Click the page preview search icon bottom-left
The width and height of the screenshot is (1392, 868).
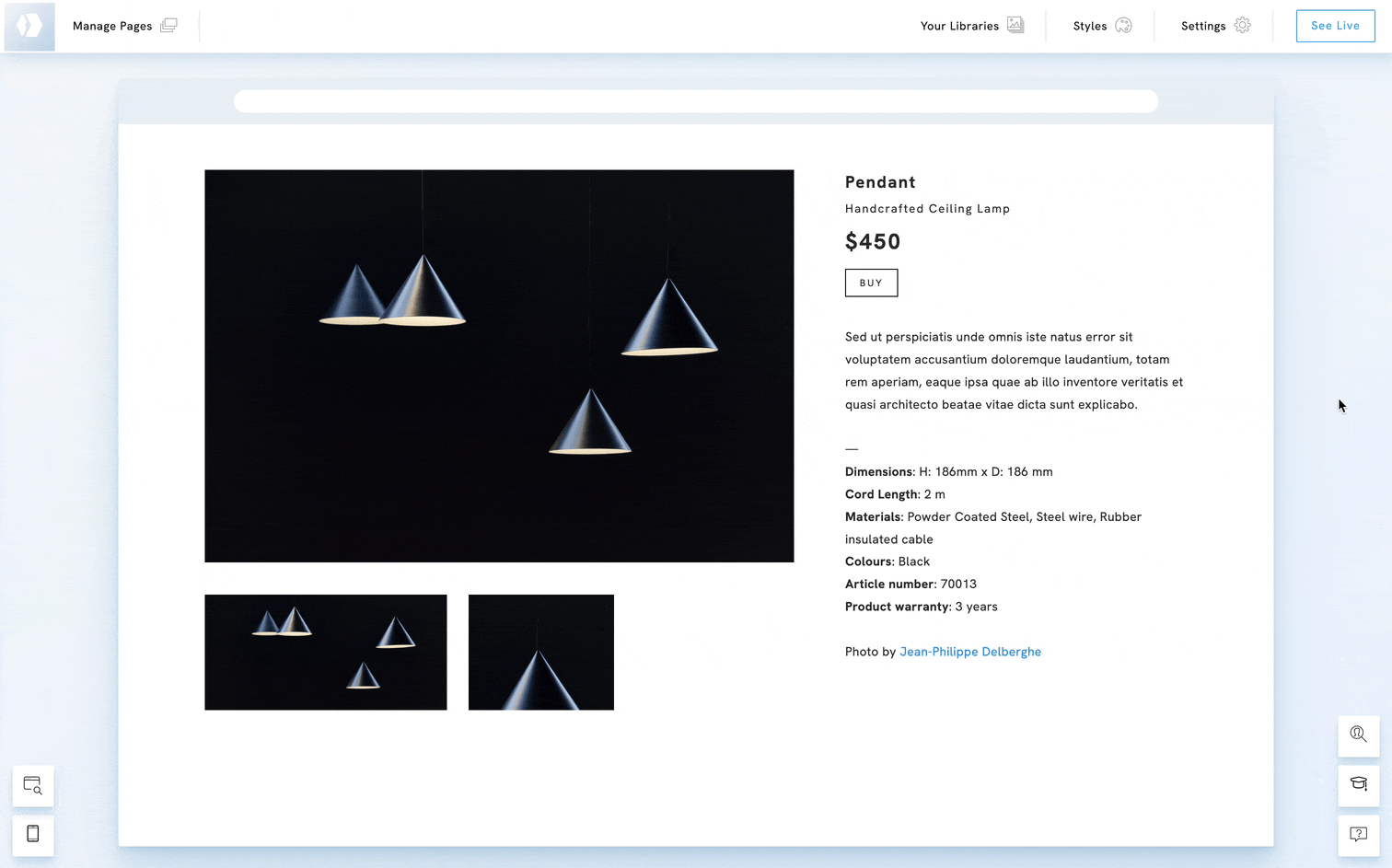click(33, 786)
